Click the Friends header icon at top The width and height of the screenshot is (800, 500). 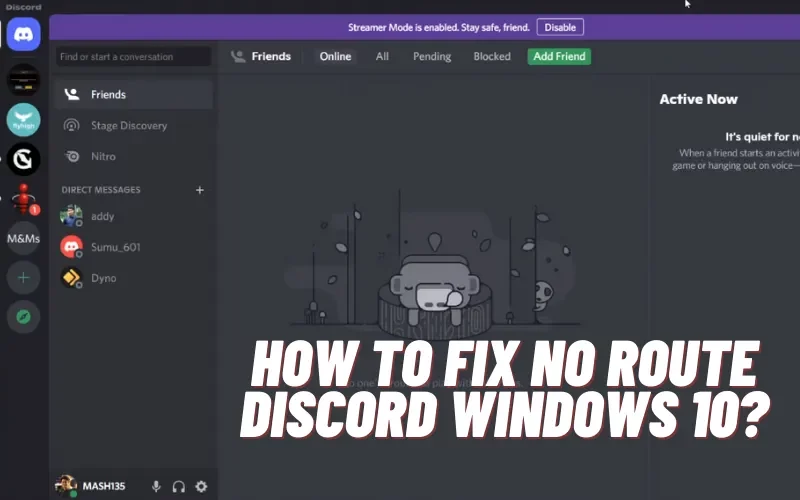238,56
